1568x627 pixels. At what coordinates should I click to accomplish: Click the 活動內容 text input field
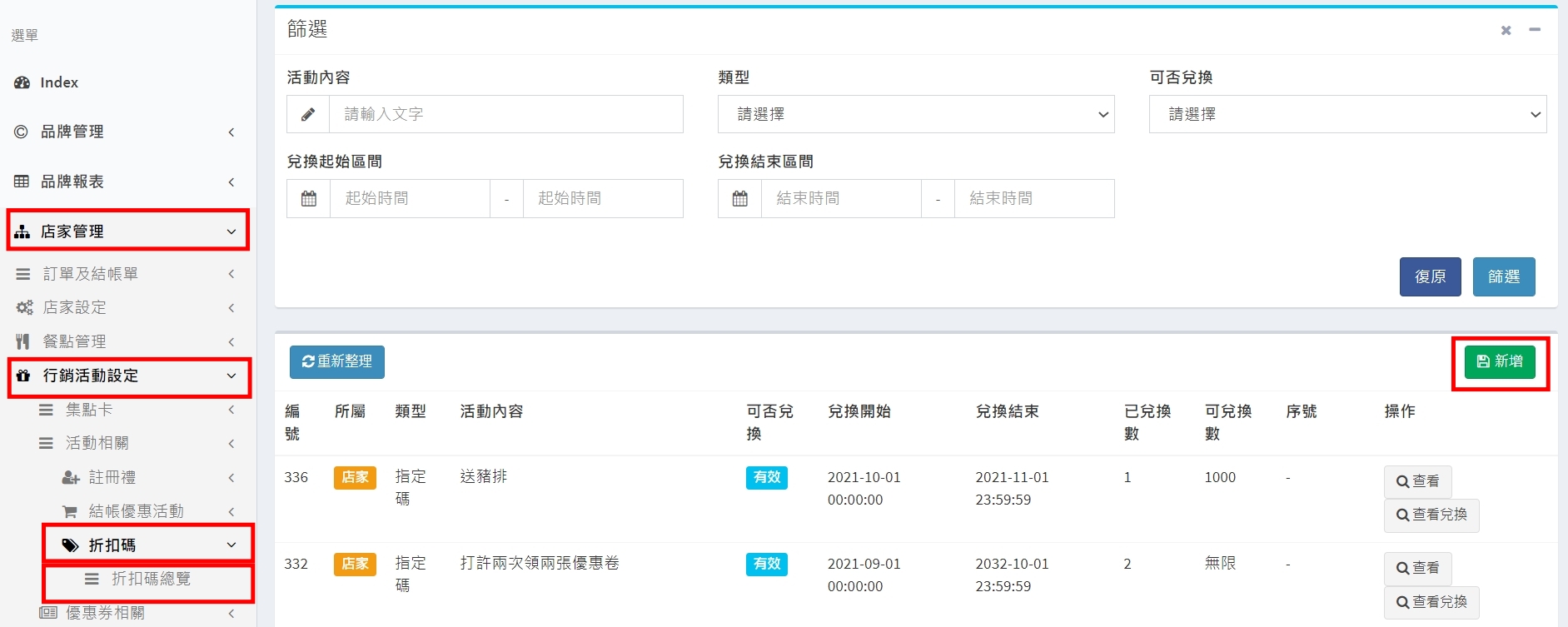(505, 114)
